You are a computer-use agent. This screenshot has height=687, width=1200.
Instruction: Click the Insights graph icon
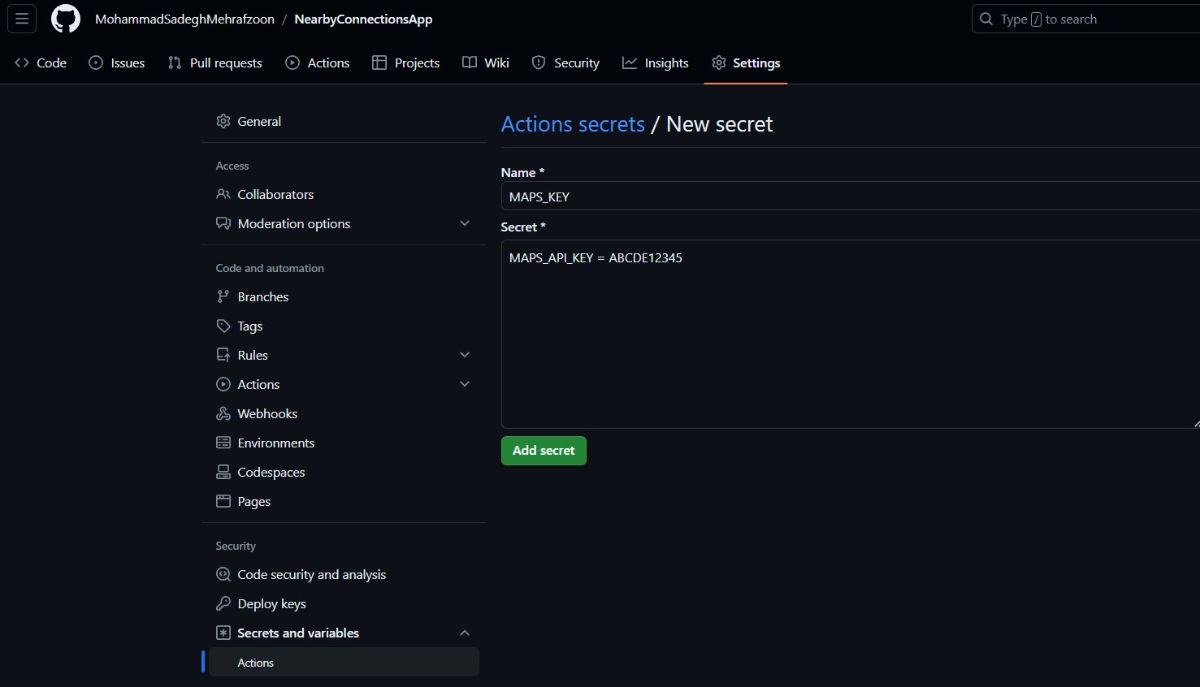click(x=629, y=63)
